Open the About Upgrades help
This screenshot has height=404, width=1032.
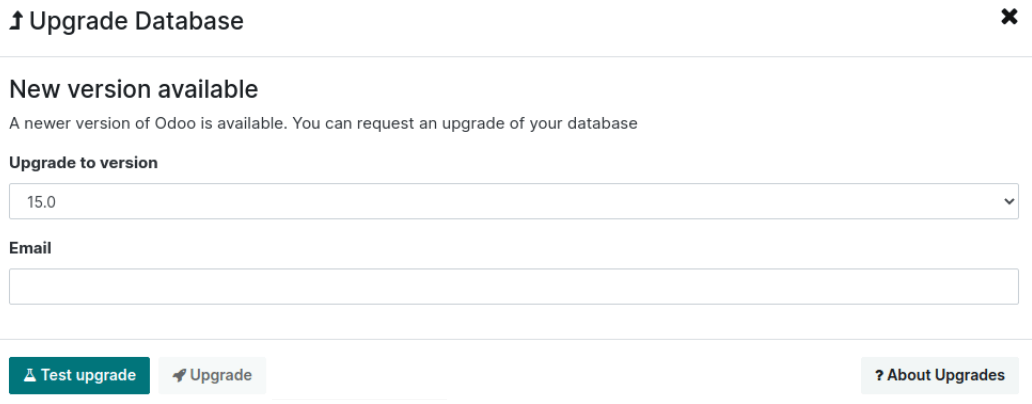click(x=940, y=376)
